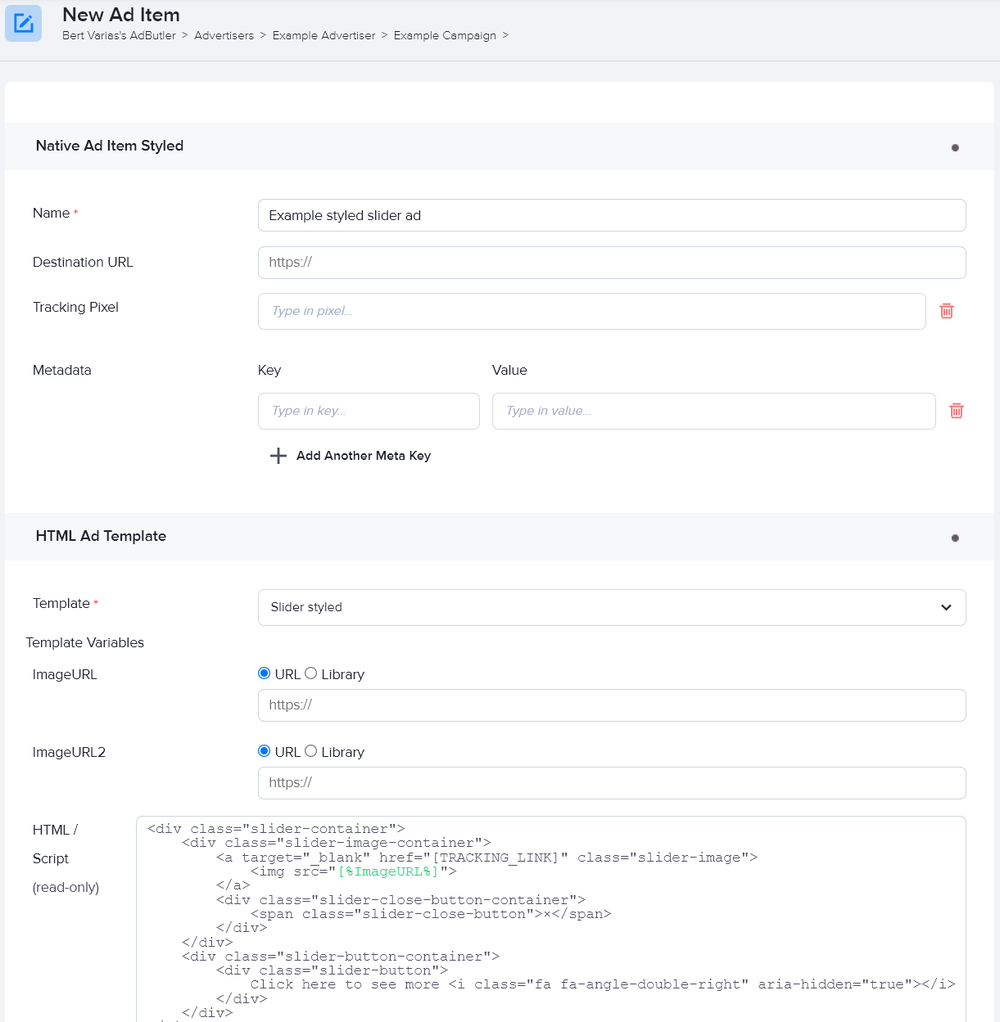Viewport: 1000px width, 1022px height.
Task: Click the Tracking Pixel input field
Action: point(592,311)
